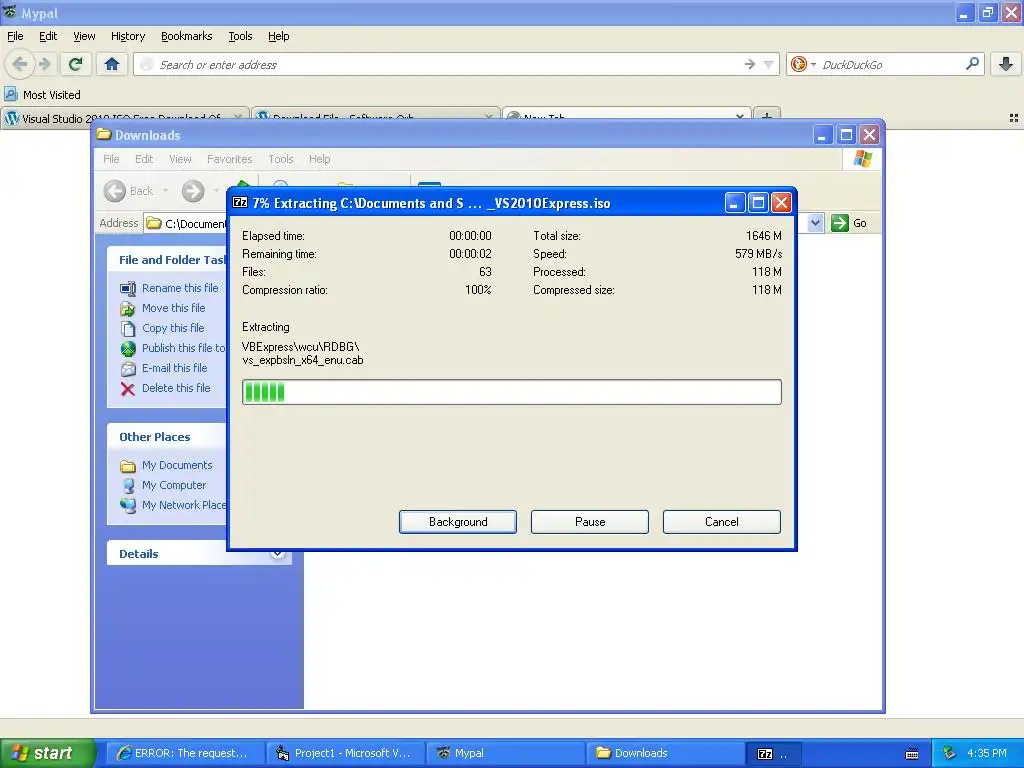Click the Copy this file link
The image size is (1024, 768).
click(173, 328)
